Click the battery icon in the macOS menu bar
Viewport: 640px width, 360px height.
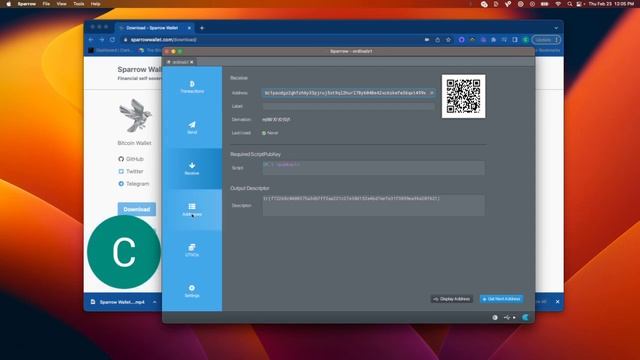544,4
